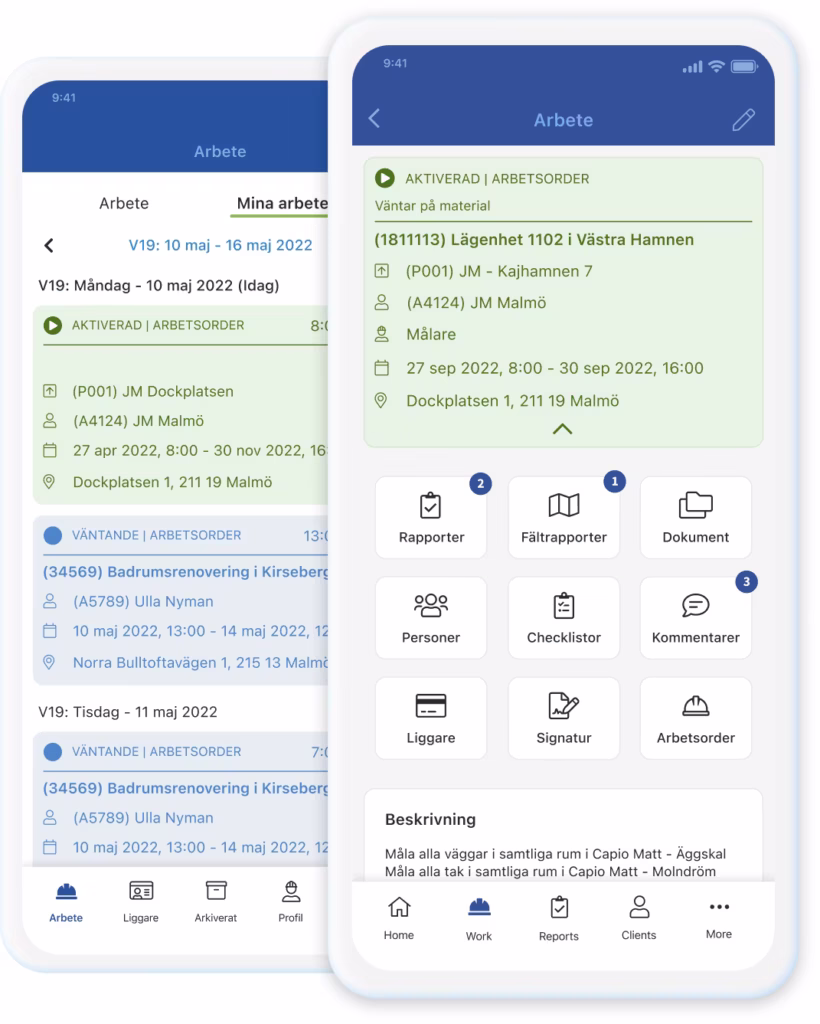Open Arkiverat tab in back phone
820x1024 pixels.
coord(215,903)
